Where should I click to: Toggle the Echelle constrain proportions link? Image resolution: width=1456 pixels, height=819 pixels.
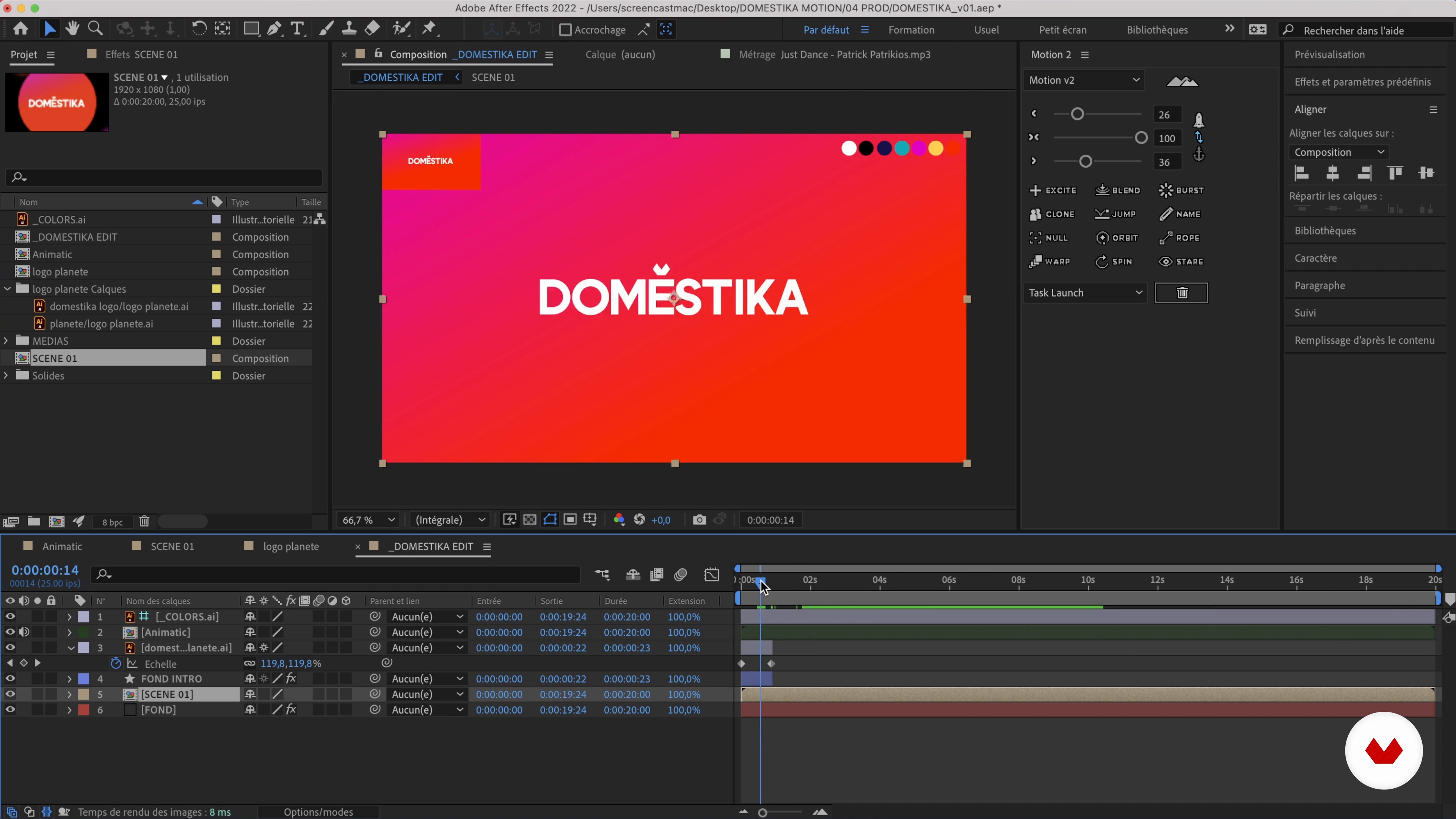(x=249, y=664)
